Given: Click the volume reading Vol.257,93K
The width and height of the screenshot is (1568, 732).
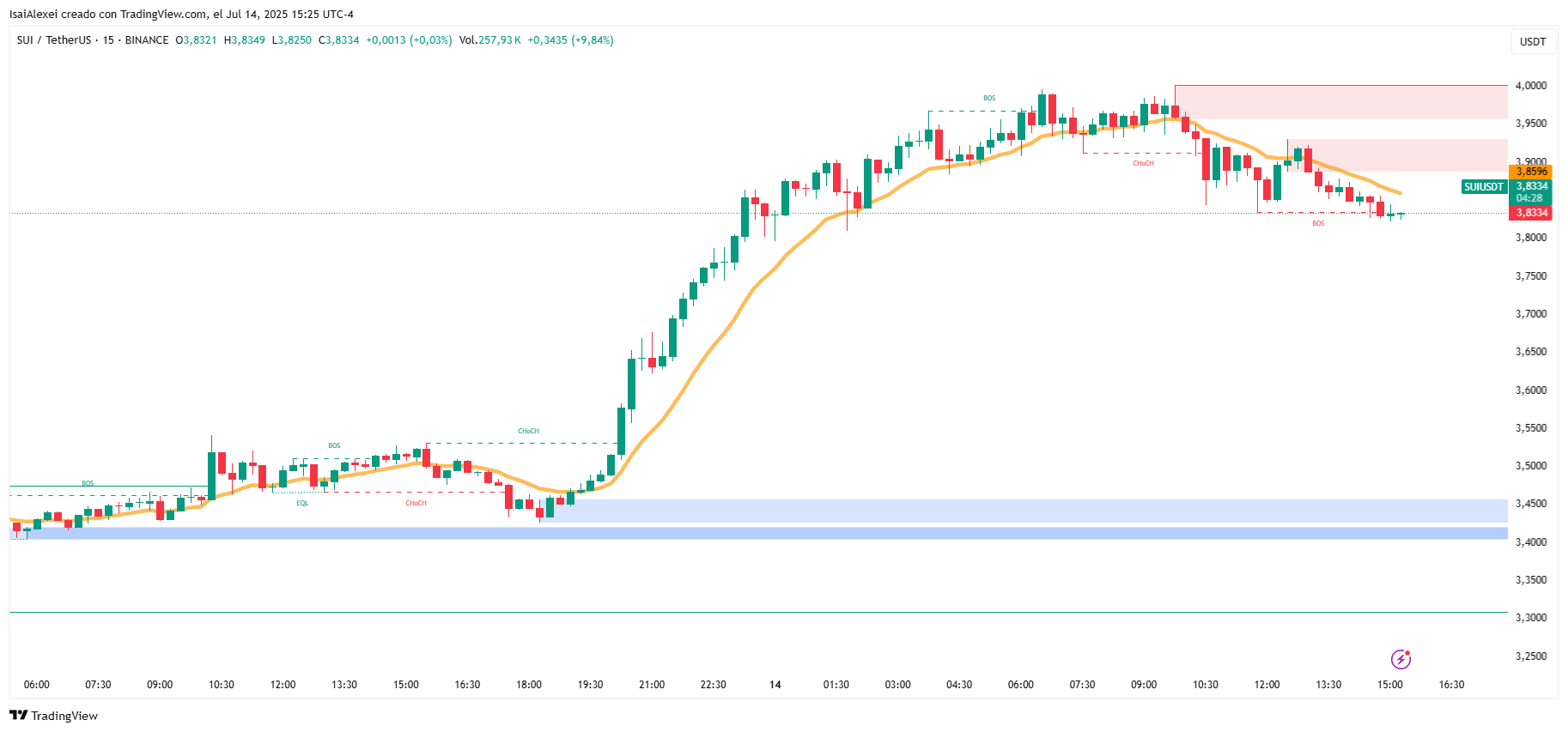Looking at the screenshot, I should click(x=489, y=40).
